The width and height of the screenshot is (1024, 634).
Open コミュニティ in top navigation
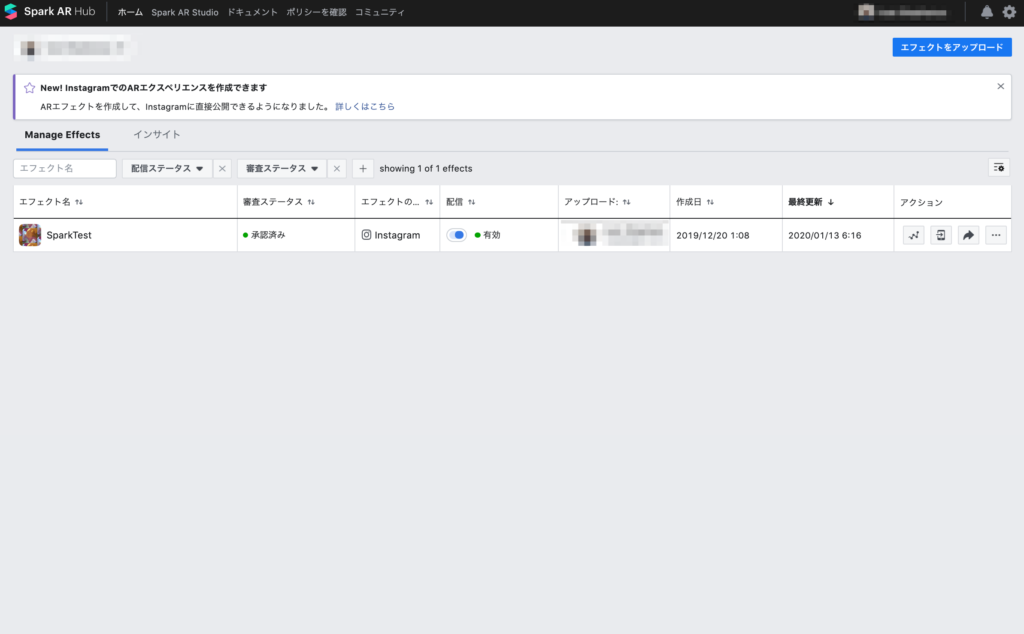coord(380,12)
